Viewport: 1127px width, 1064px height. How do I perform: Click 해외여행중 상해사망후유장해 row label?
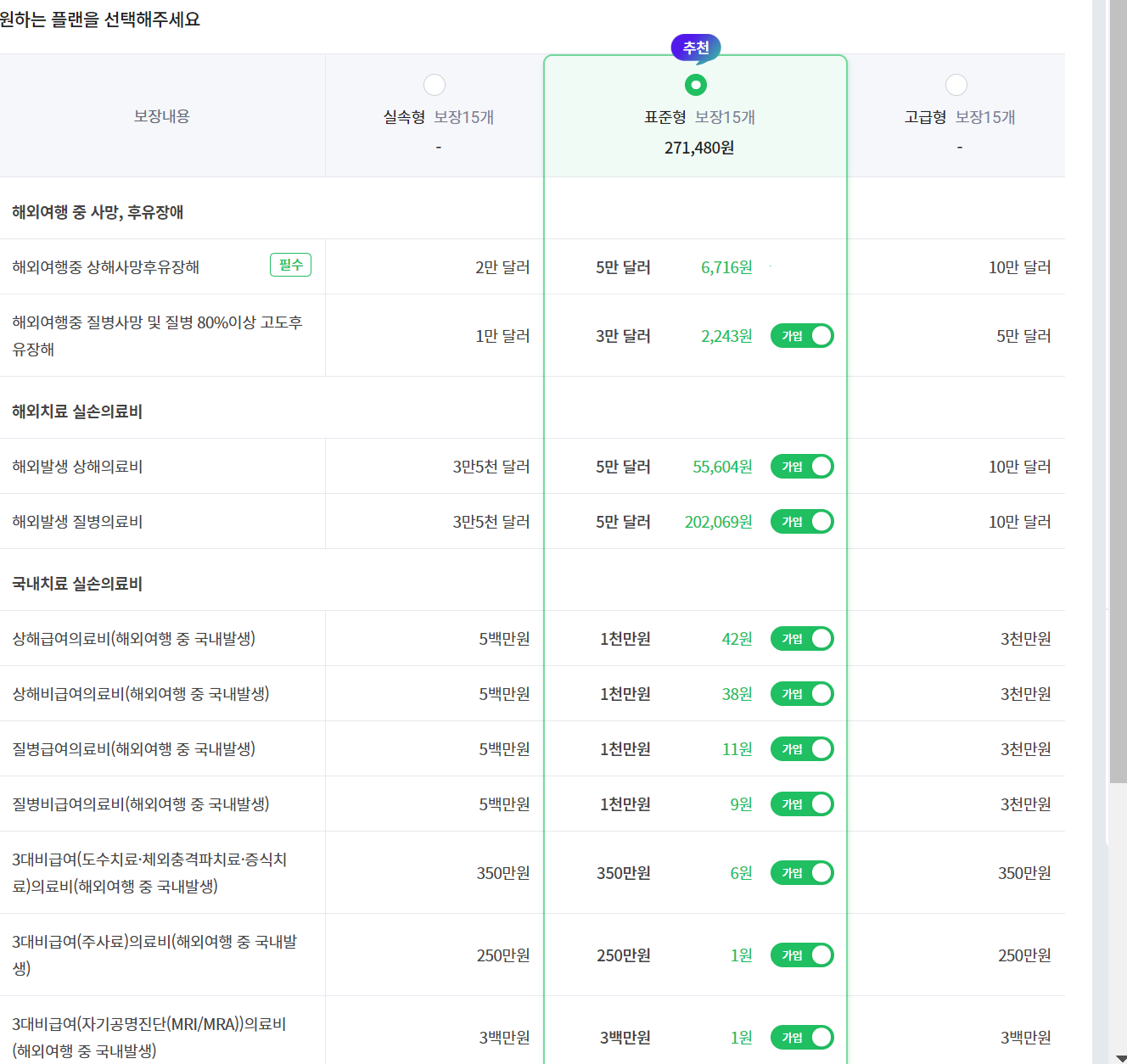[x=105, y=267]
